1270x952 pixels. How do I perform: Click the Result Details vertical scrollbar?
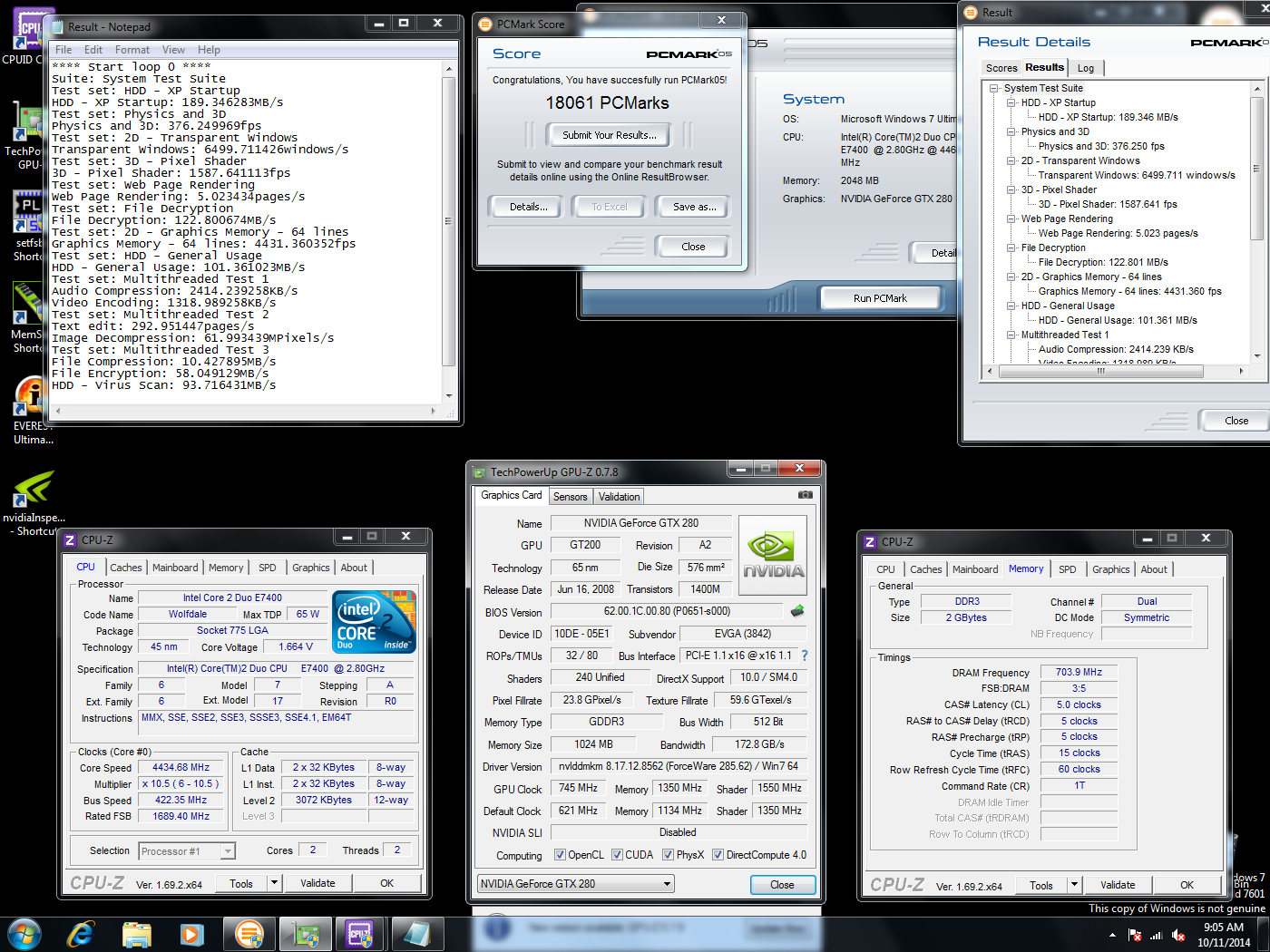pos(1257,221)
